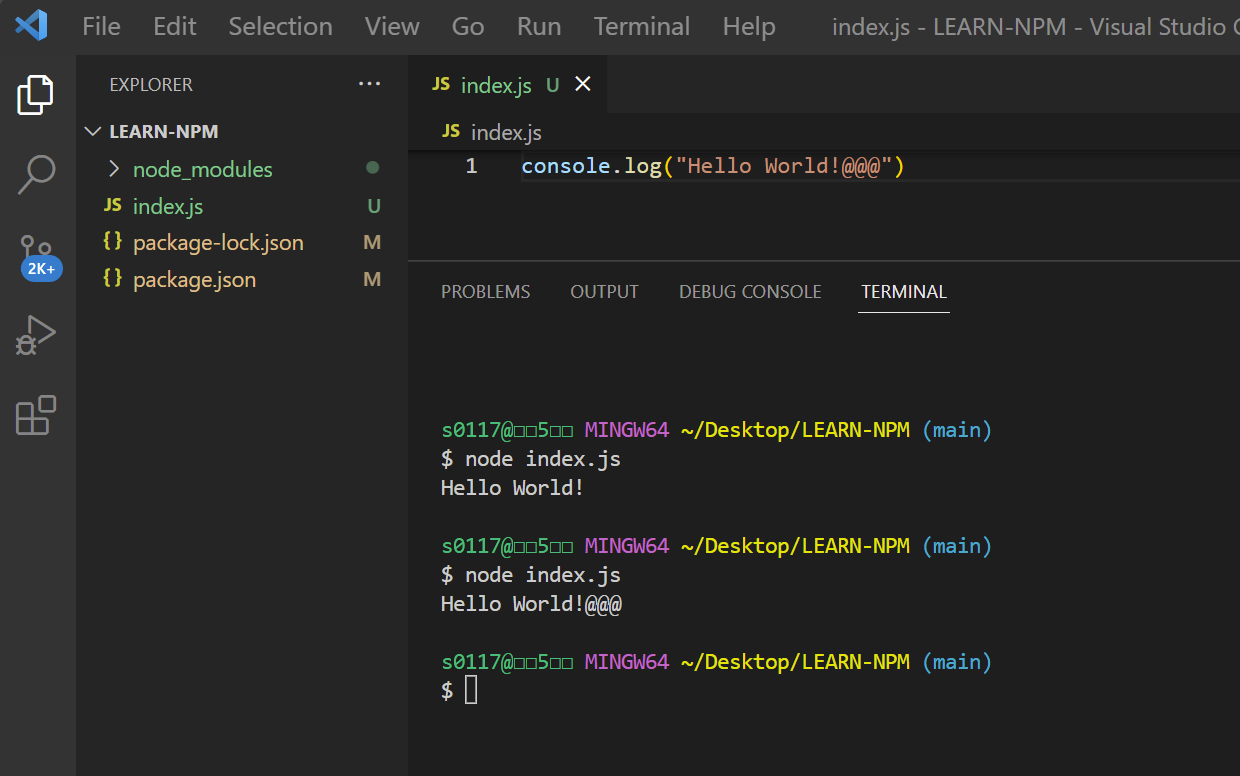Open the Edit menu
The image size is (1240, 776).
click(x=175, y=26)
